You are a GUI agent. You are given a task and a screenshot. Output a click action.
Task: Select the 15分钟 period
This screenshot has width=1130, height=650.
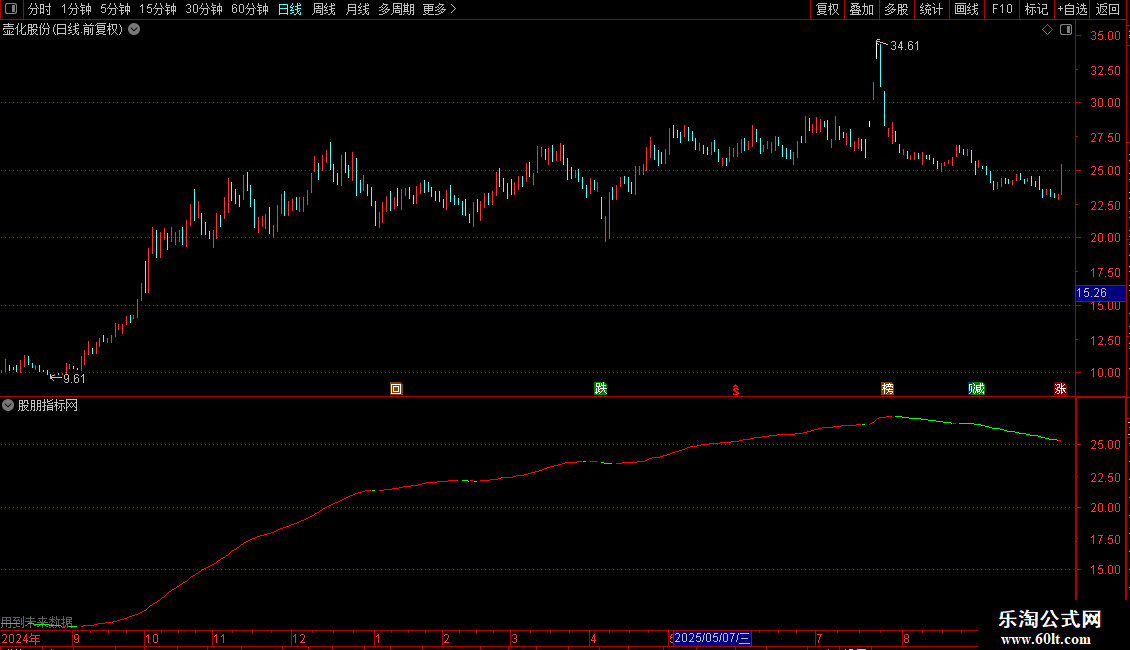coord(158,9)
